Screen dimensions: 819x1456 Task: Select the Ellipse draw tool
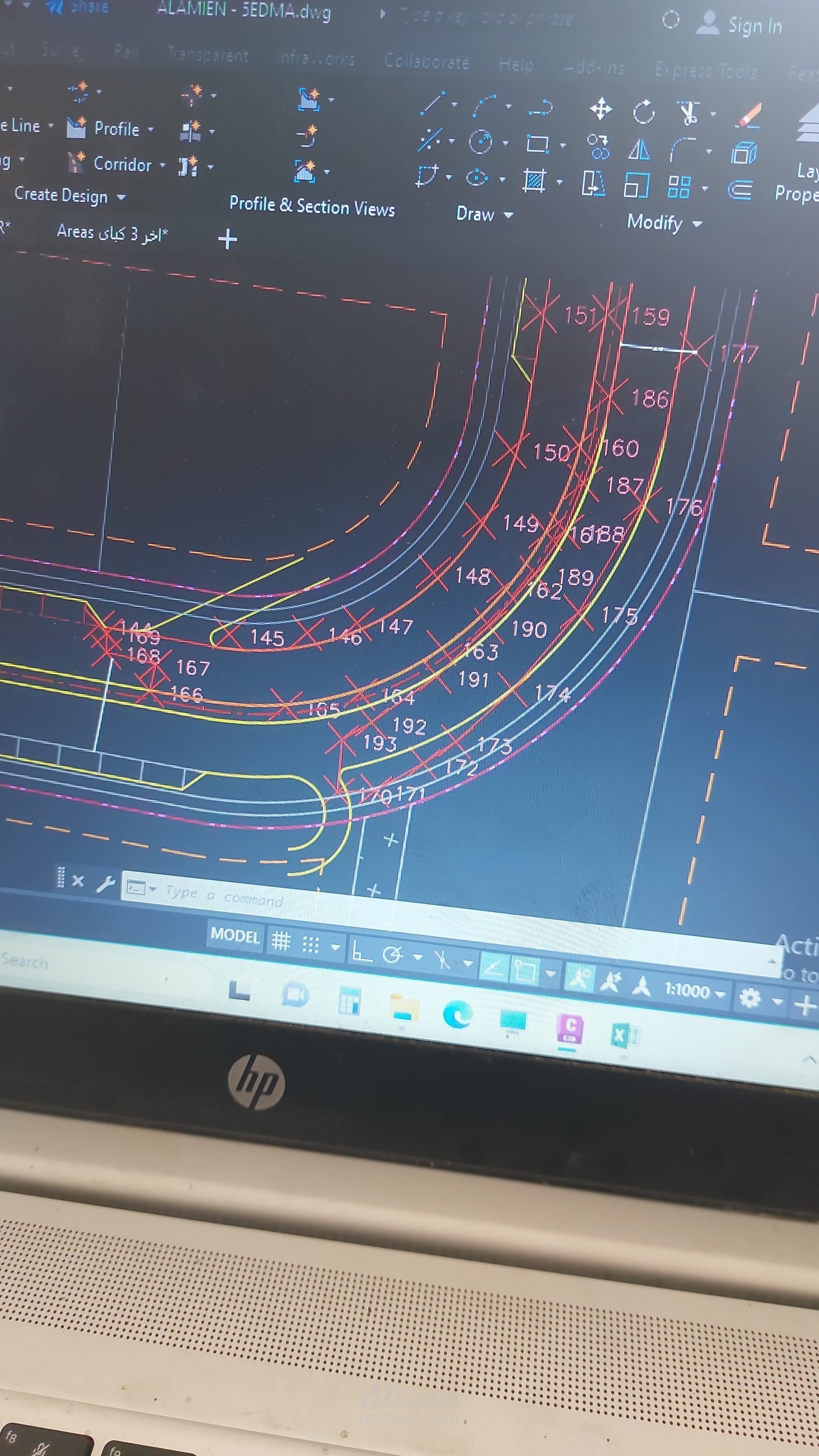[477, 177]
